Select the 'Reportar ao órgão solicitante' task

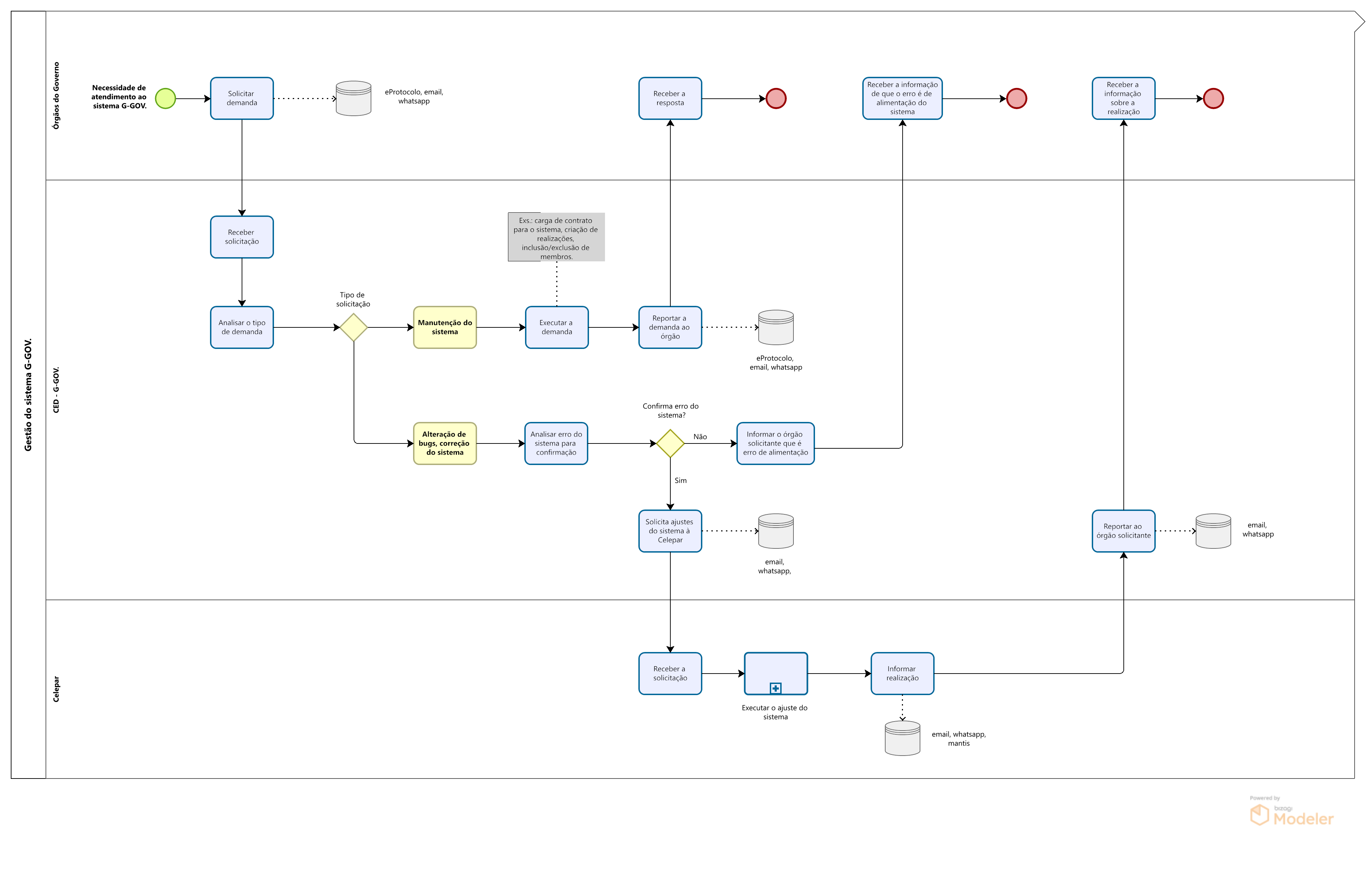1123,531
